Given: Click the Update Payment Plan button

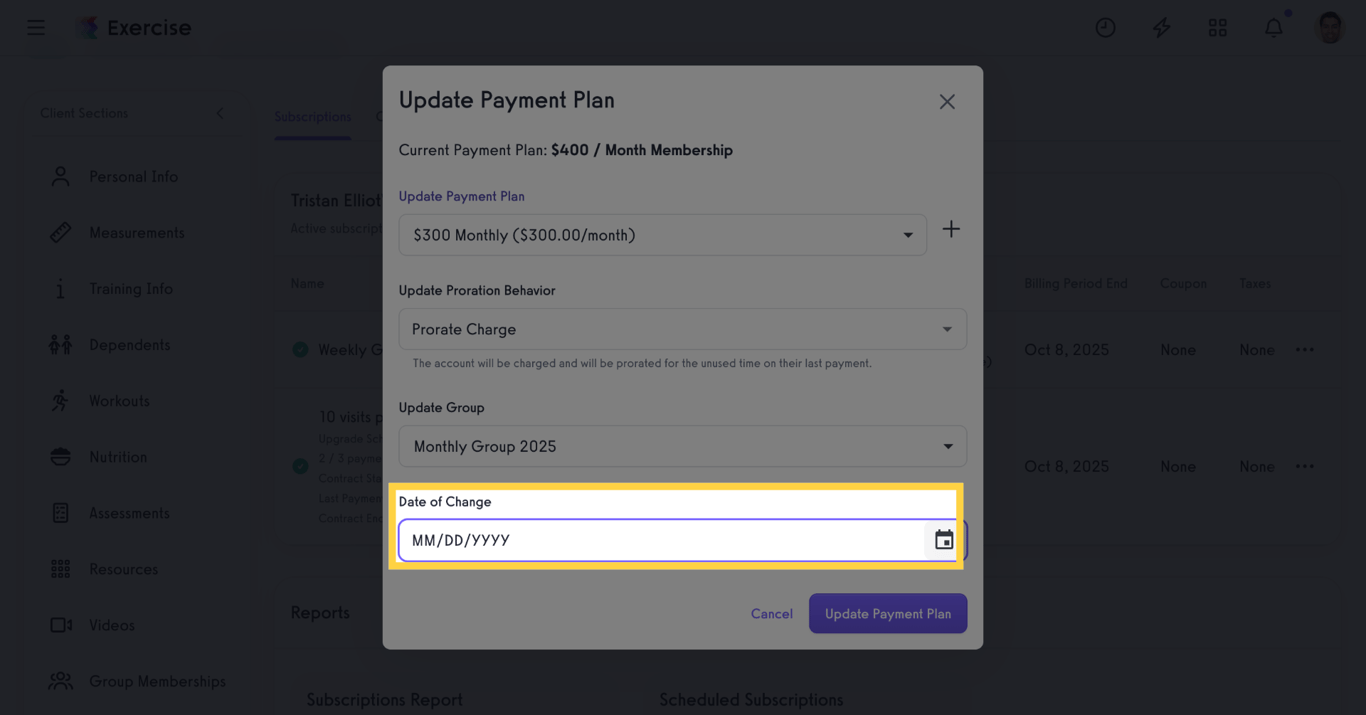Looking at the screenshot, I should click(x=887, y=614).
